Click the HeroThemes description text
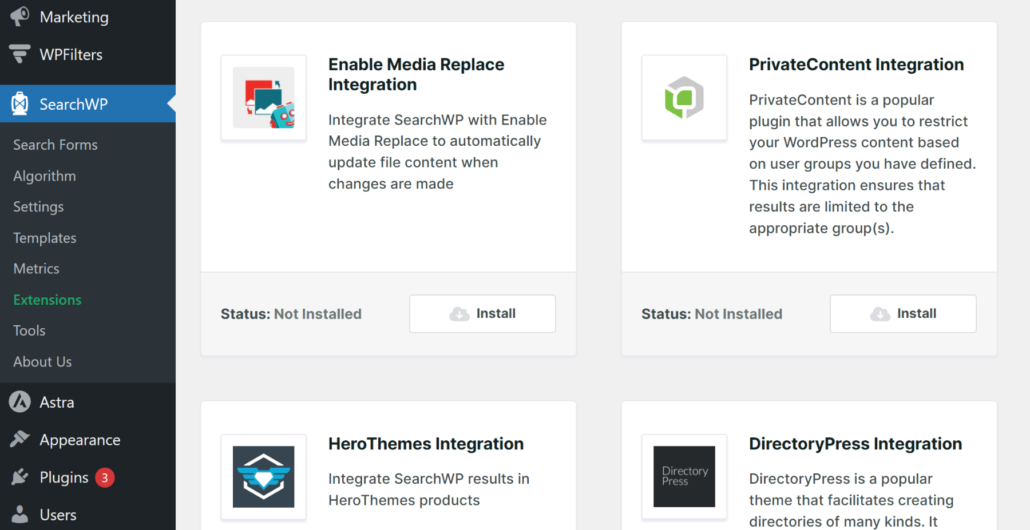 tap(428, 489)
